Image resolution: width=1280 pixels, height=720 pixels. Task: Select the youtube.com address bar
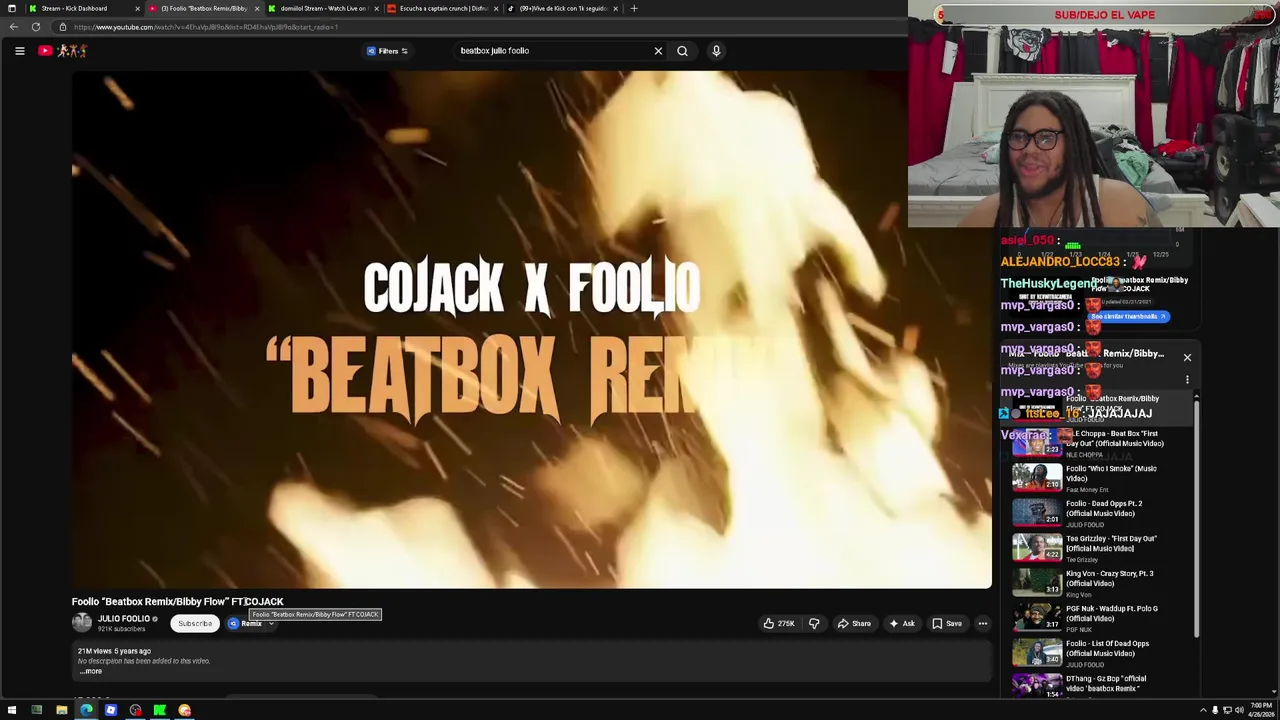click(x=480, y=27)
